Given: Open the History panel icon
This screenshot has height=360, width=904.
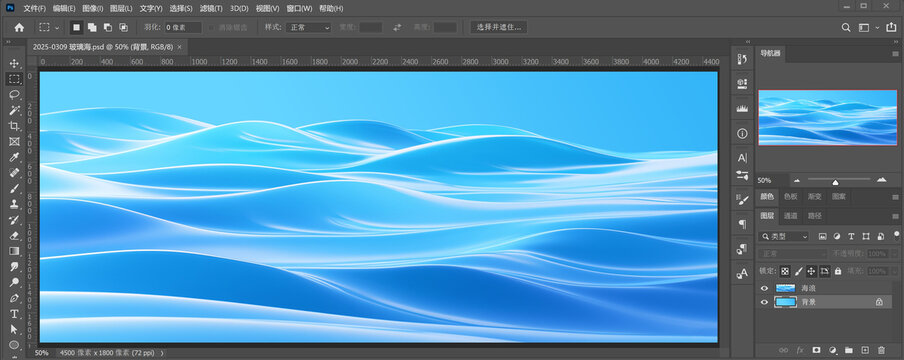Looking at the screenshot, I should 742,58.
